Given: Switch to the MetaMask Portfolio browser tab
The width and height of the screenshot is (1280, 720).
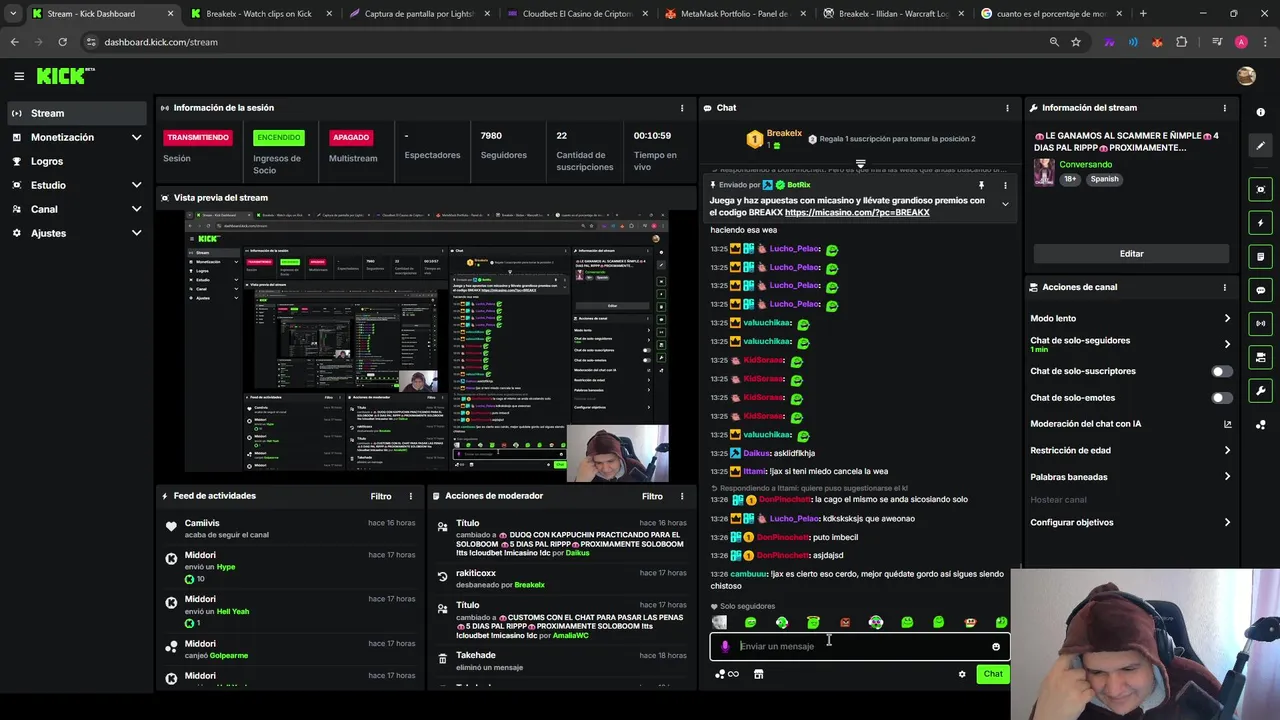Looking at the screenshot, I should [735, 14].
